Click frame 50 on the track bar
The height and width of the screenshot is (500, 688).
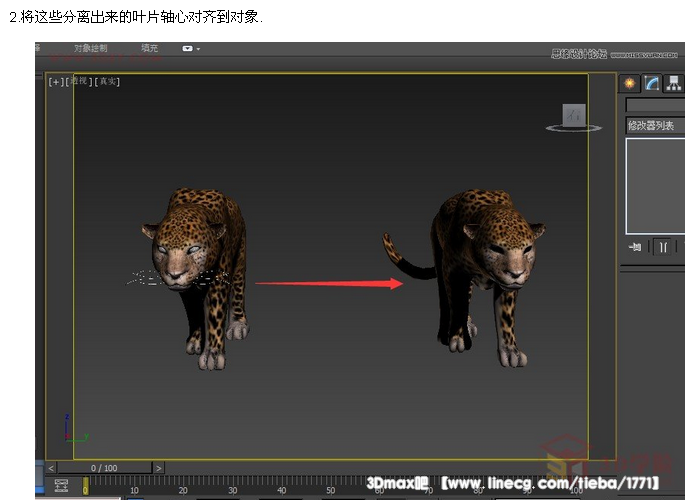(x=330, y=490)
